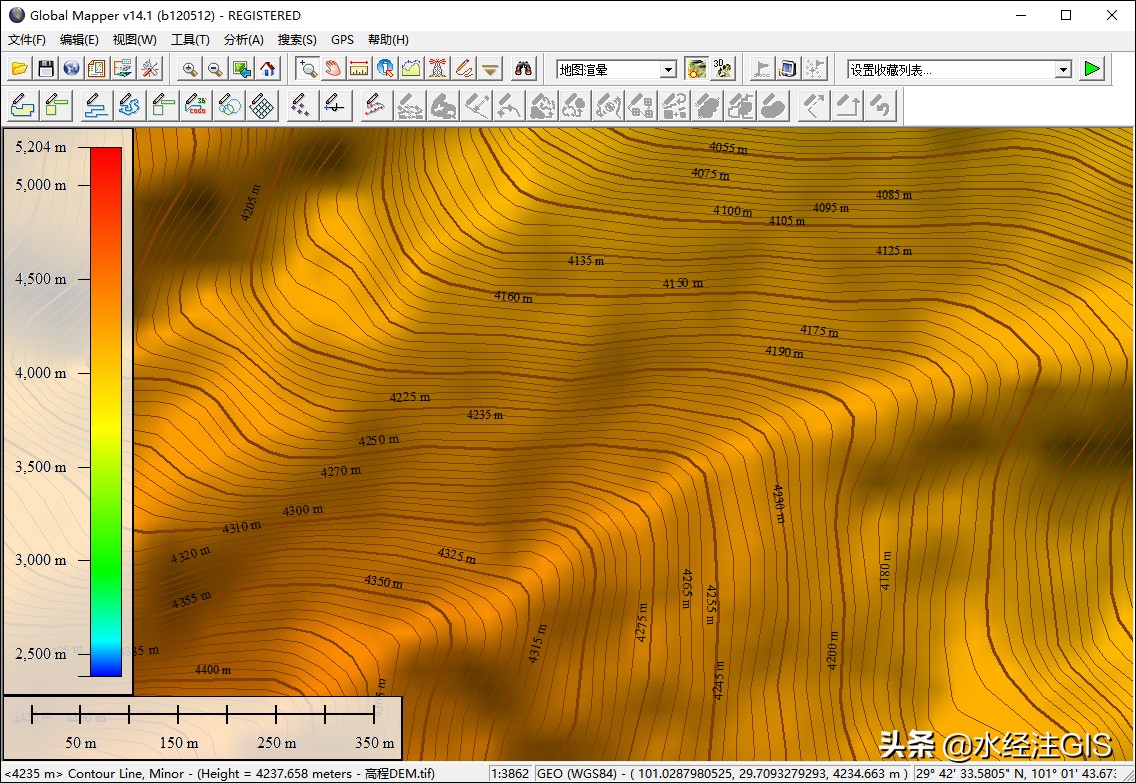Toggle the zoom-in magnifier button

190,70
